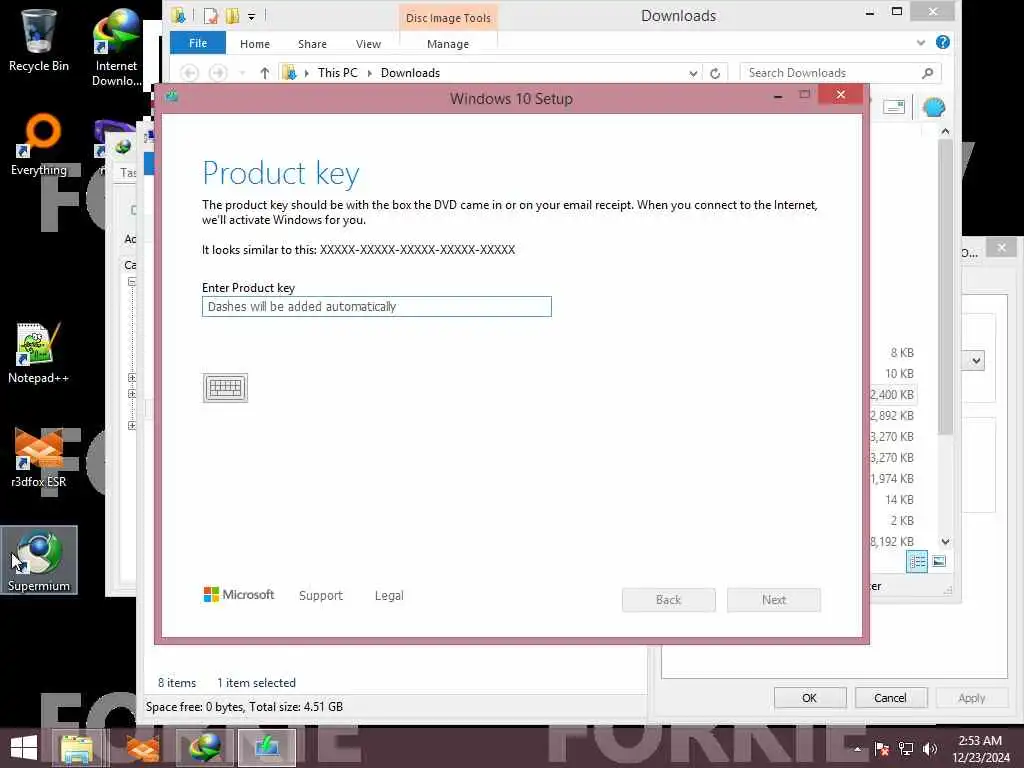Switch Explorer to details view icon
The width and height of the screenshot is (1024, 768).
(917, 562)
